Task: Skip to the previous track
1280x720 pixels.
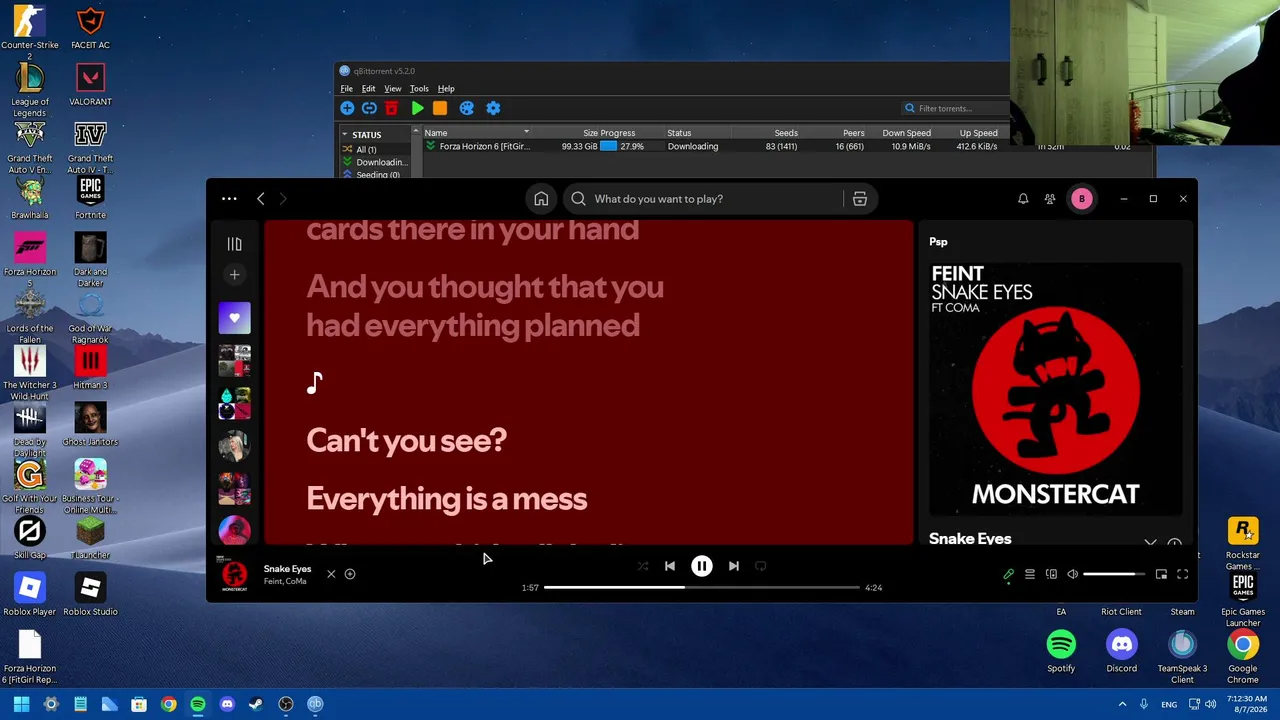Action: point(670,566)
